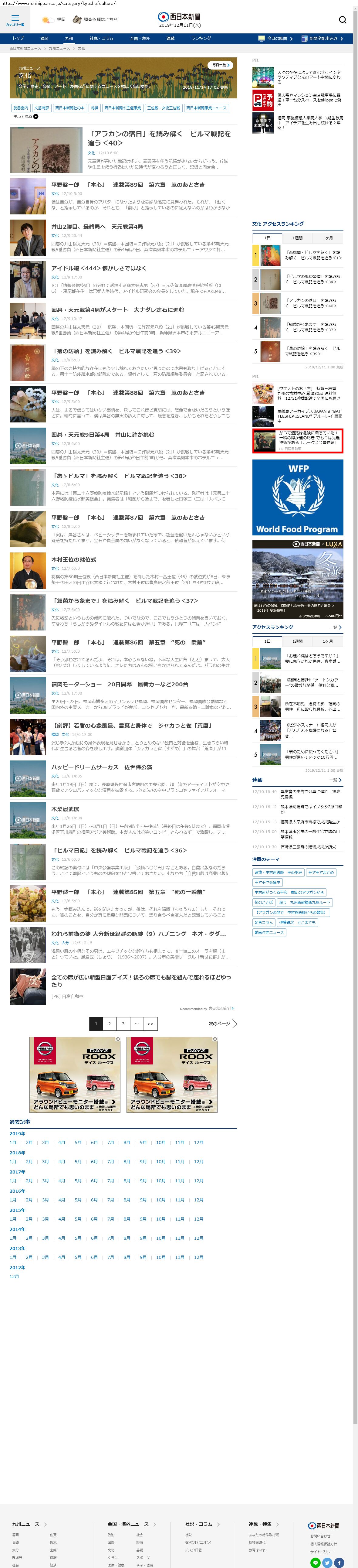Switch 文化 アクセスランキング to 1週間 tab

(x=297, y=238)
